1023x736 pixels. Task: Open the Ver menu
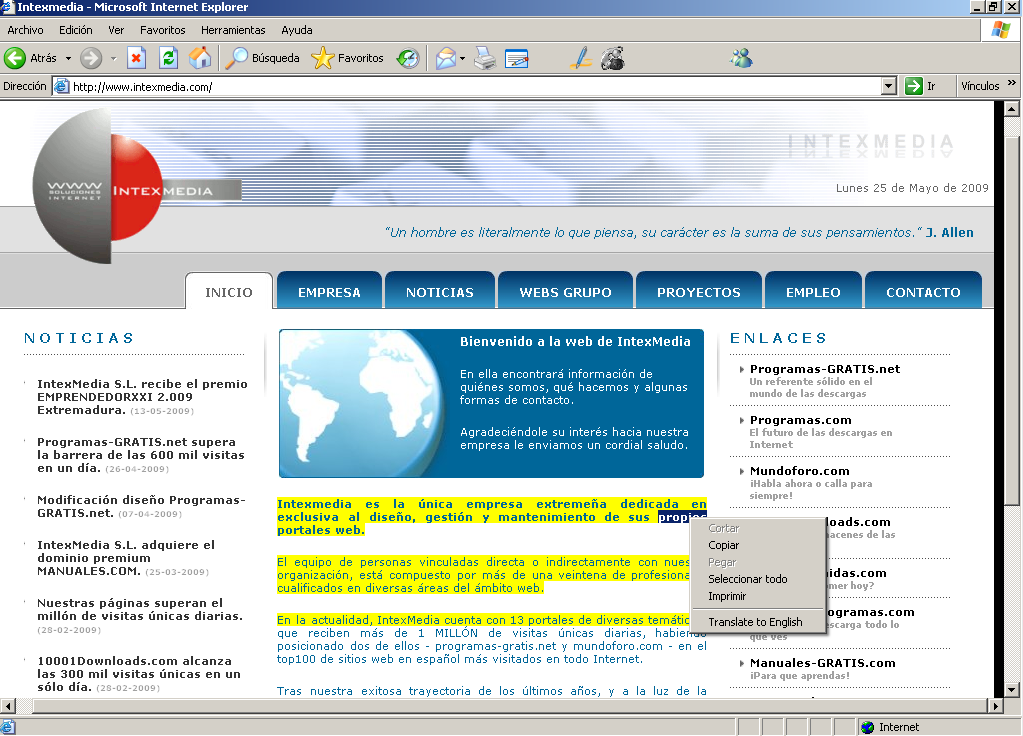click(x=116, y=30)
